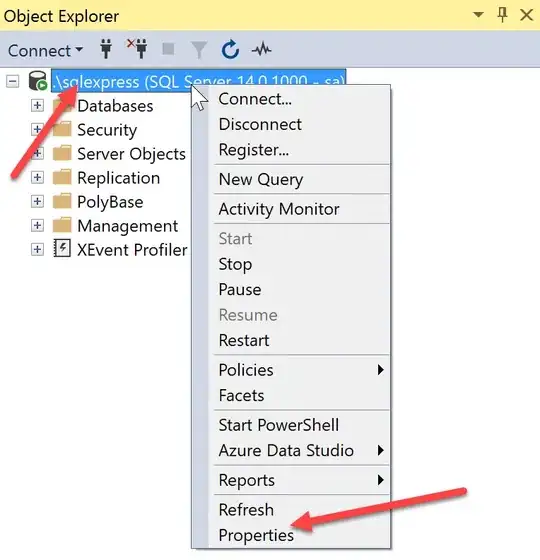Click the sqlexpress server database icon

38,81
